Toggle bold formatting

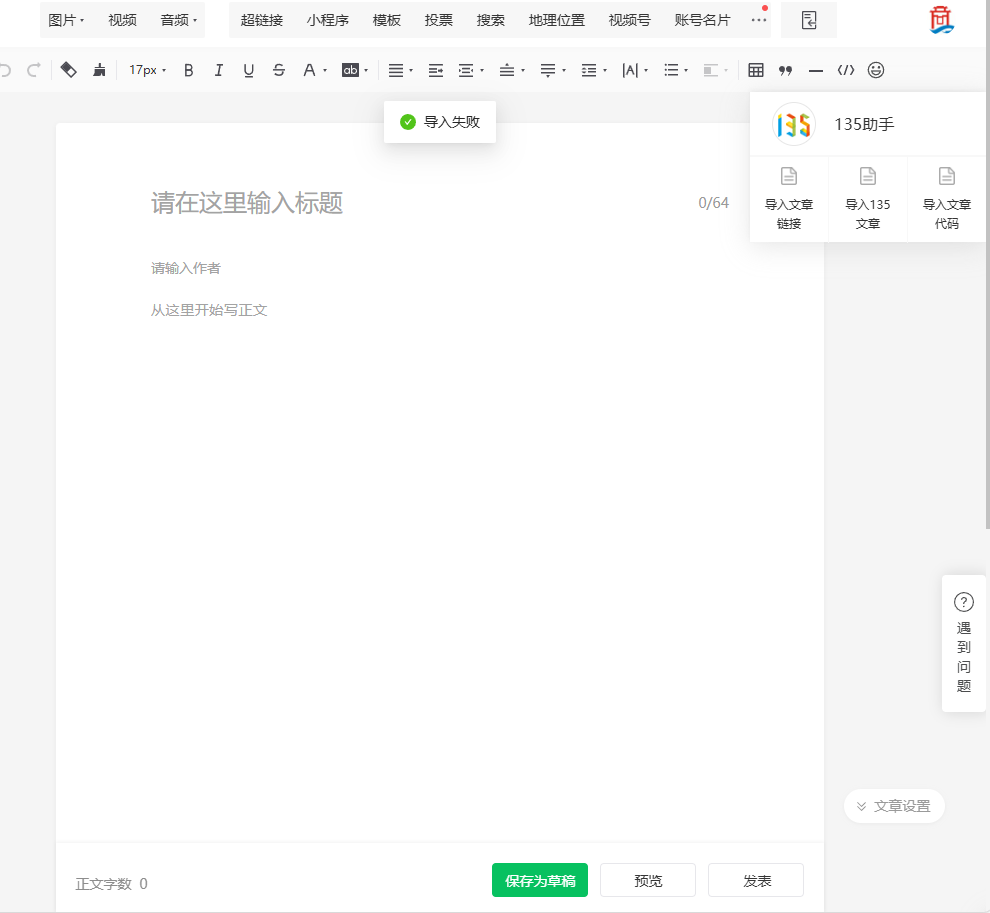[188, 70]
